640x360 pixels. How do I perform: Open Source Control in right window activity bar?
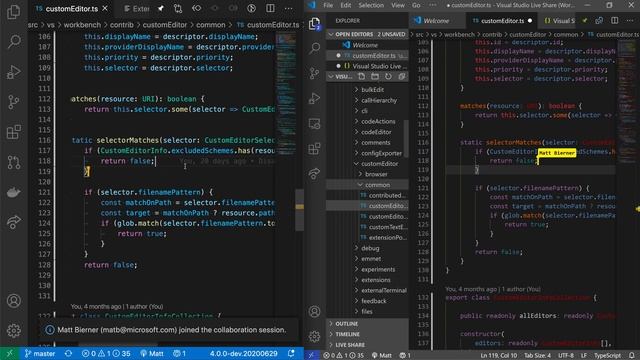click(314, 73)
